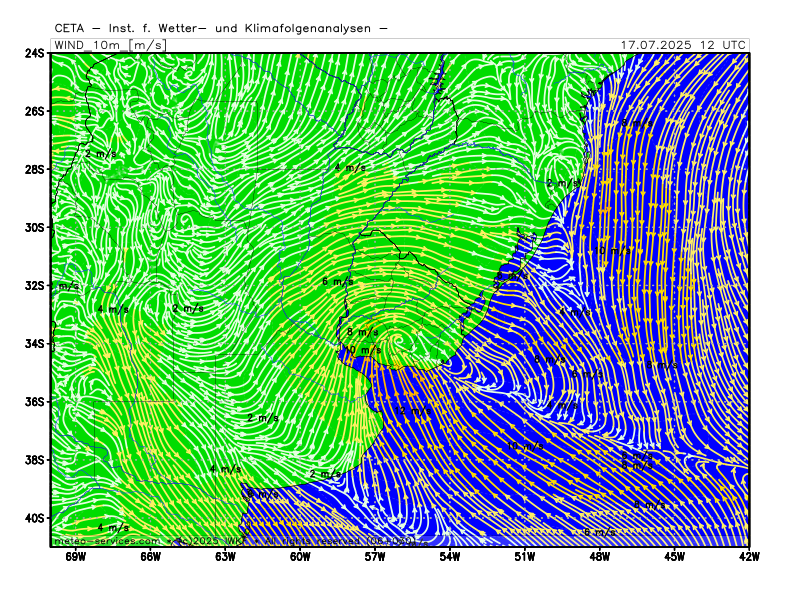Click the 38S latitude label
Viewport: 800px width, 600px height.
pyautogui.click(x=35, y=460)
